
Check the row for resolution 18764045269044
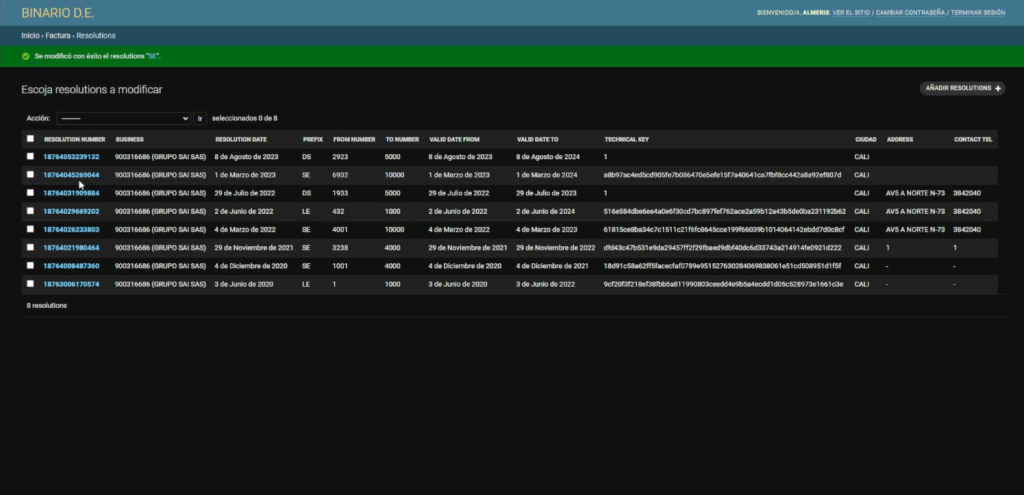[30, 174]
